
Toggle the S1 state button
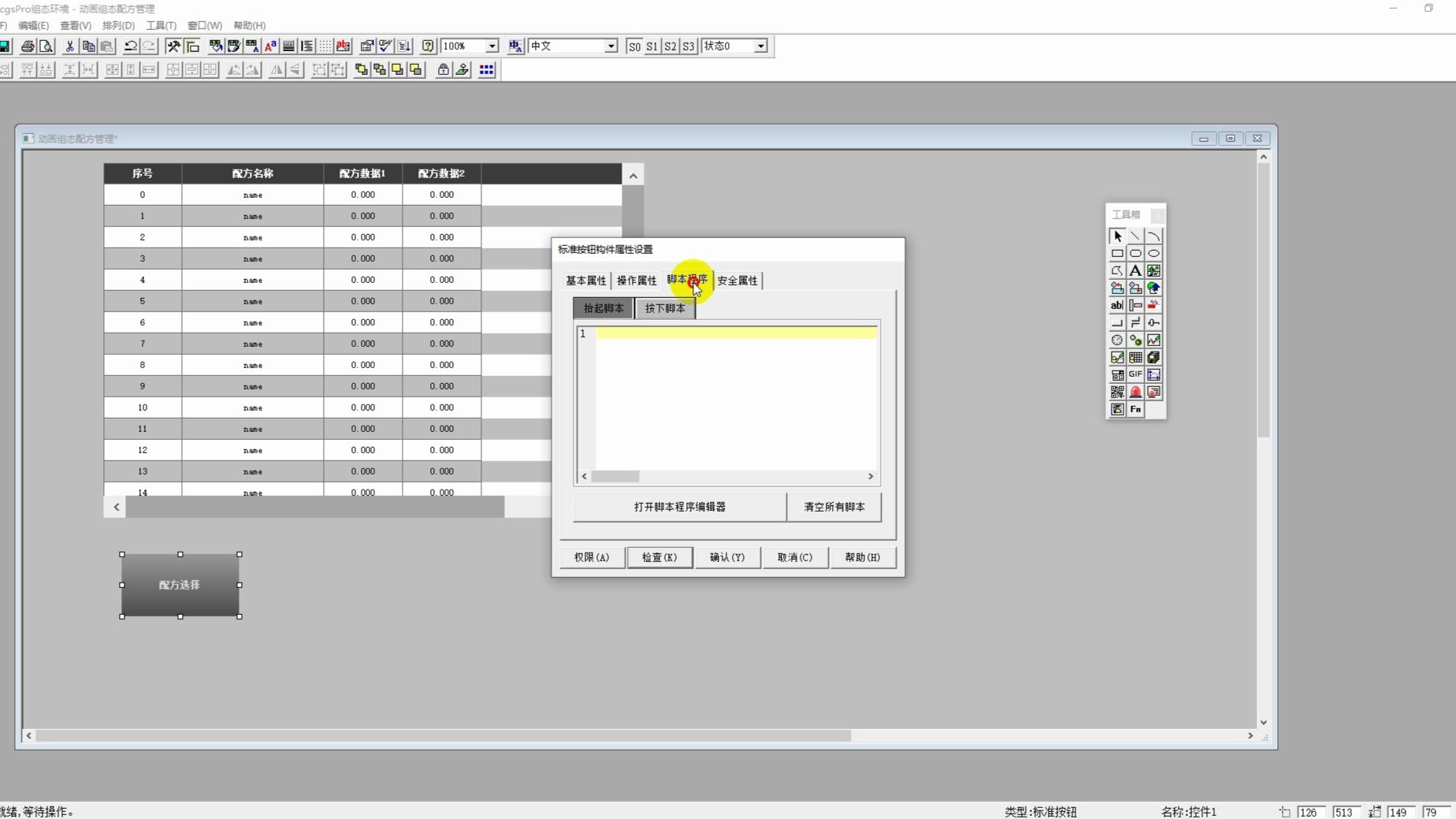pyautogui.click(x=652, y=47)
